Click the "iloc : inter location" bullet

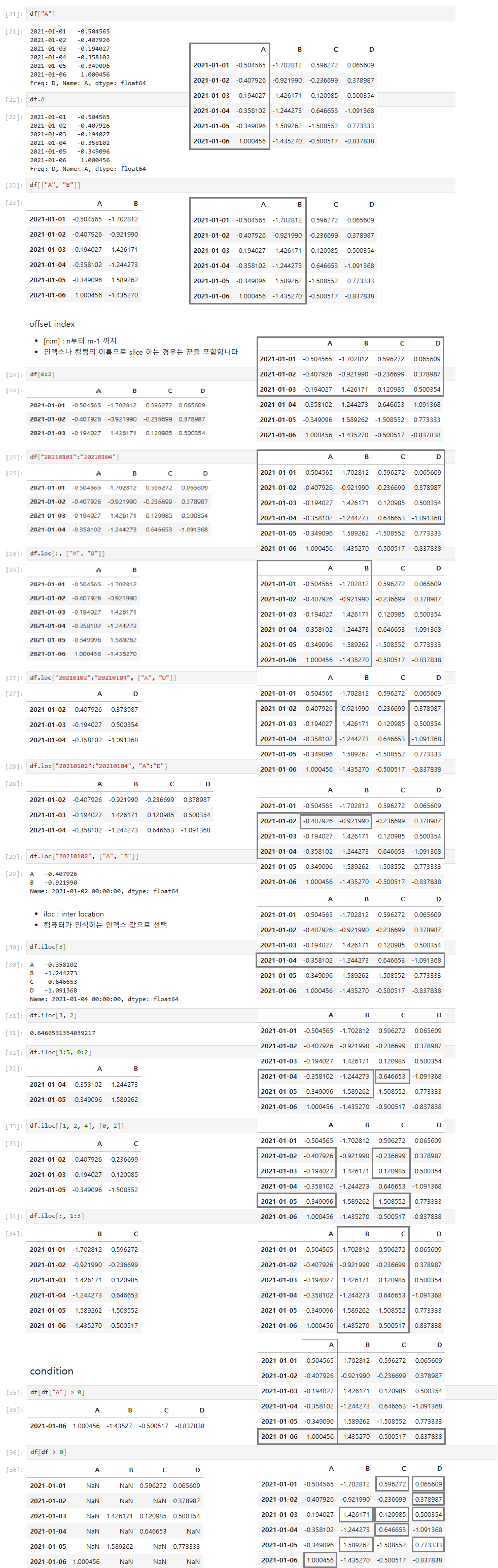tap(74, 914)
